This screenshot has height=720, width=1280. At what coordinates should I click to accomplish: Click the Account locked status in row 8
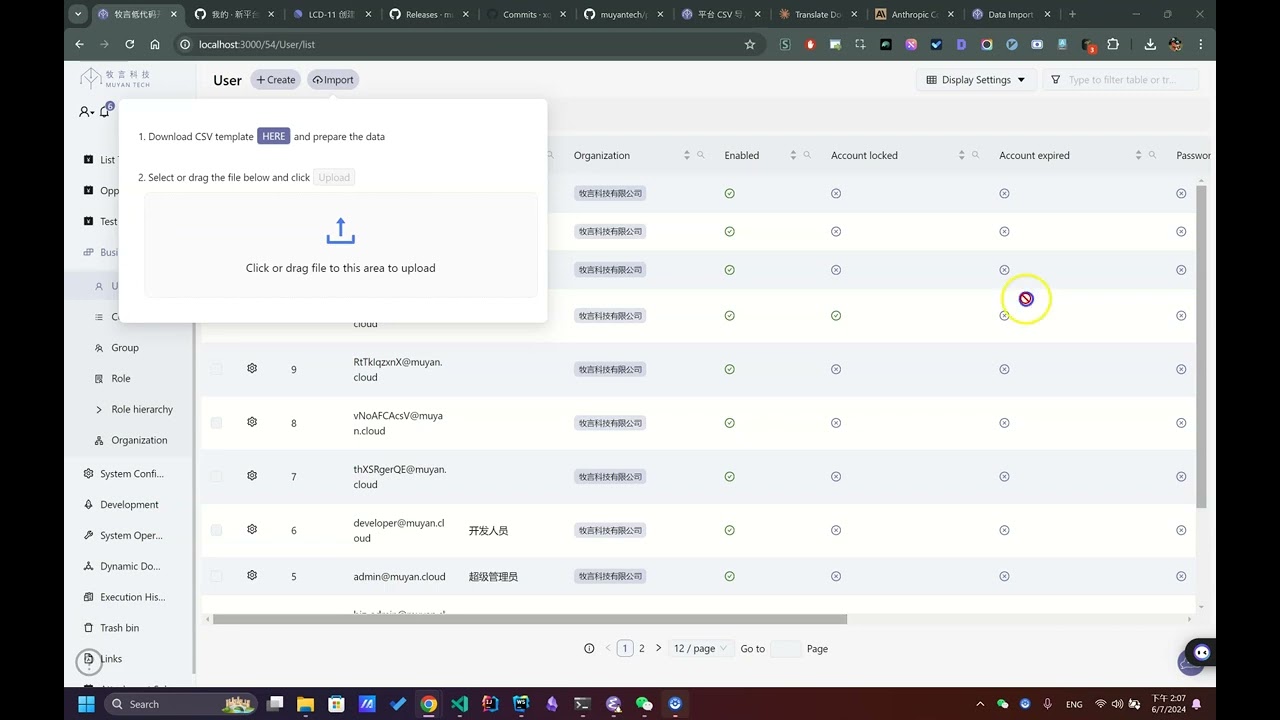point(836,423)
